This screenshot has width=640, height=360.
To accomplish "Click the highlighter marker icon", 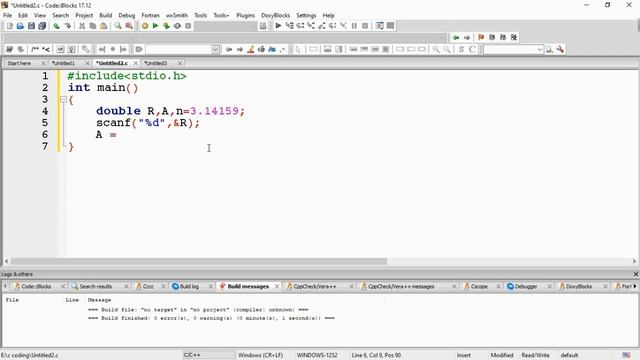I will [x=251, y=49].
